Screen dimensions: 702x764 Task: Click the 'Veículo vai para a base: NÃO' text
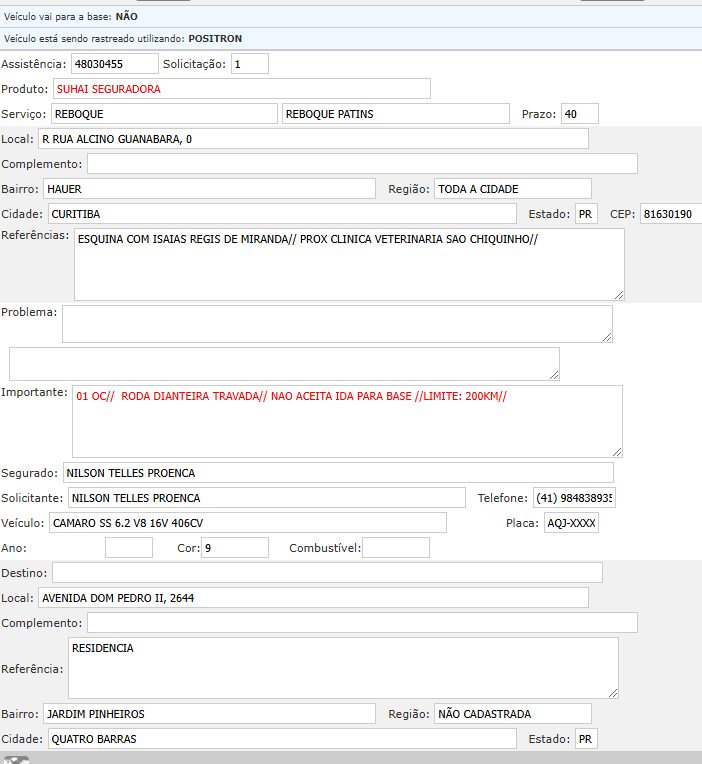click(71, 17)
